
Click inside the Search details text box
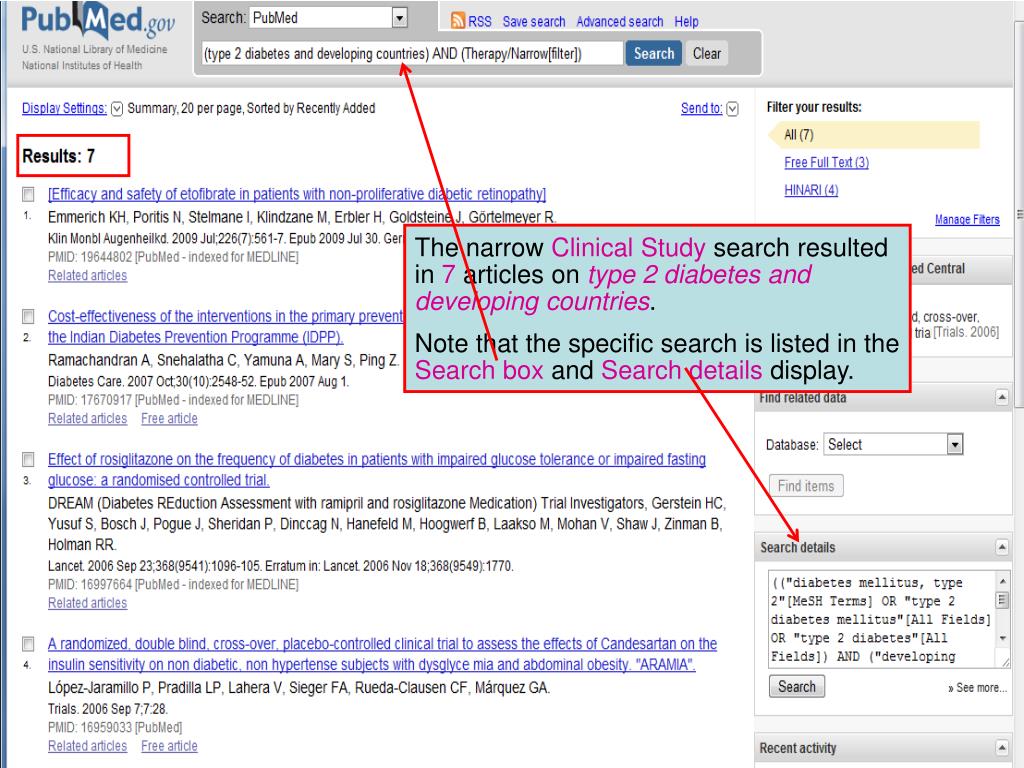882,619
